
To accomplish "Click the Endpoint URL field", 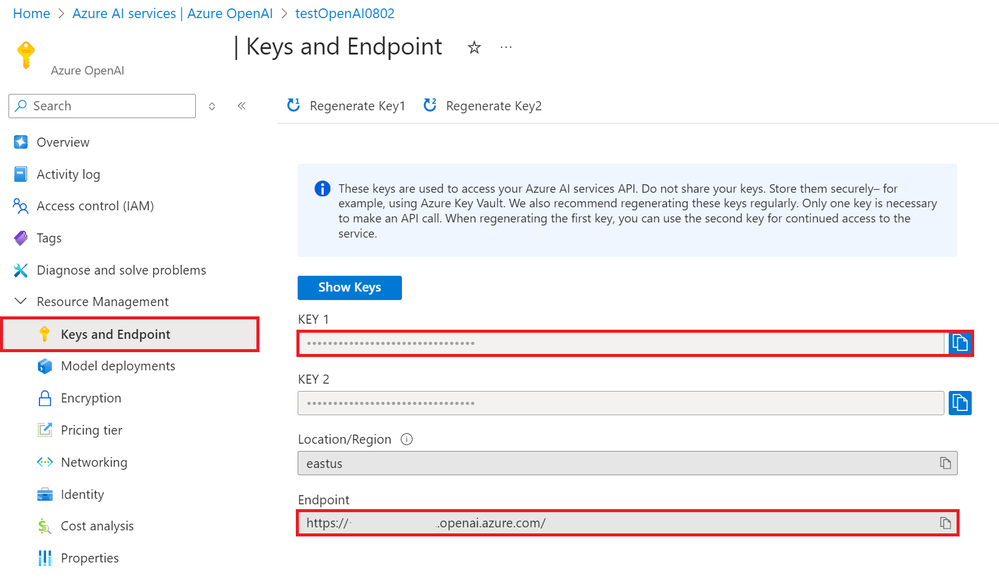I will (x=628, y=523).
